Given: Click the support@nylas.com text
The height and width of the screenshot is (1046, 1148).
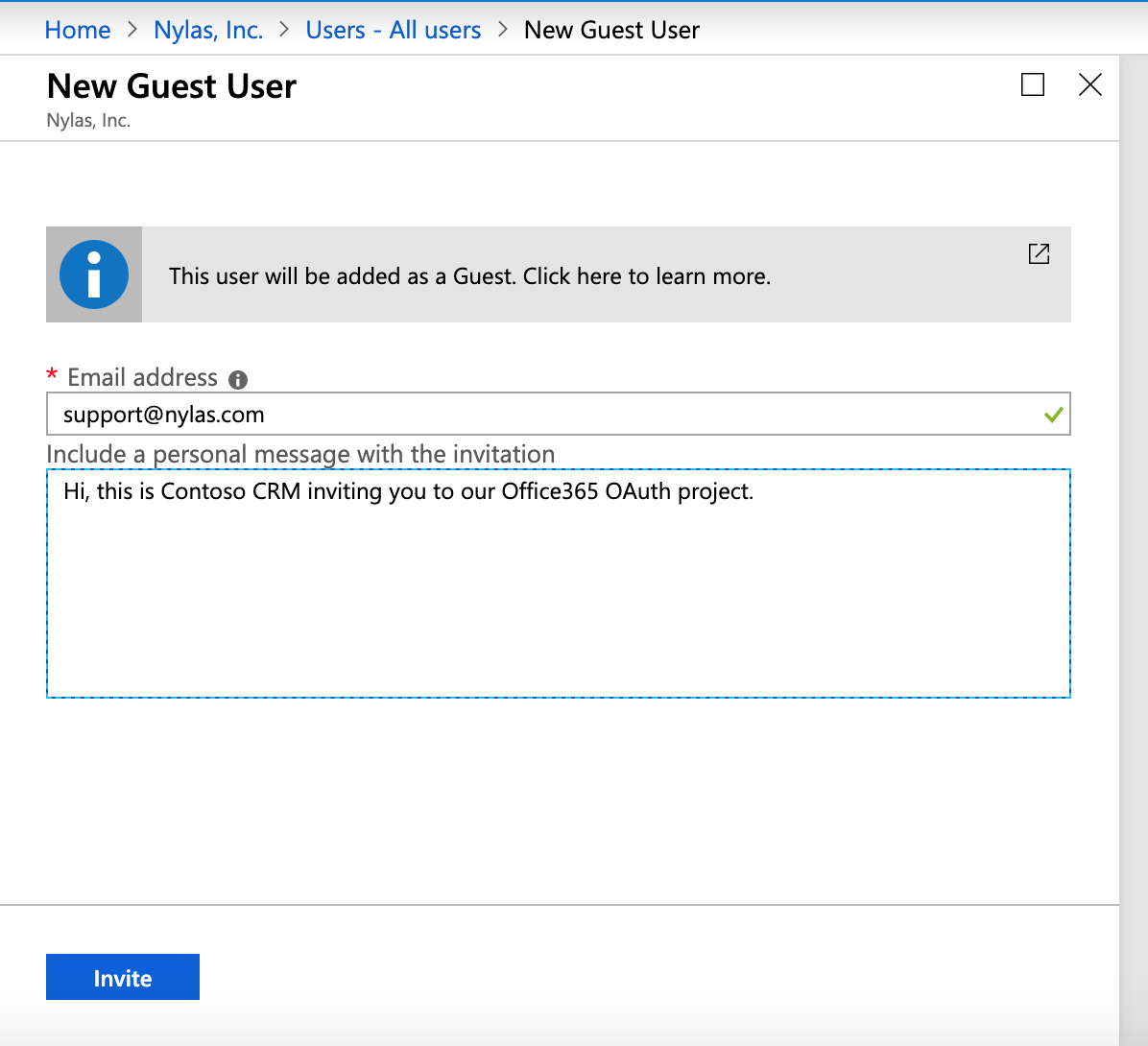Looking at the screenshot, I should 163,414.
